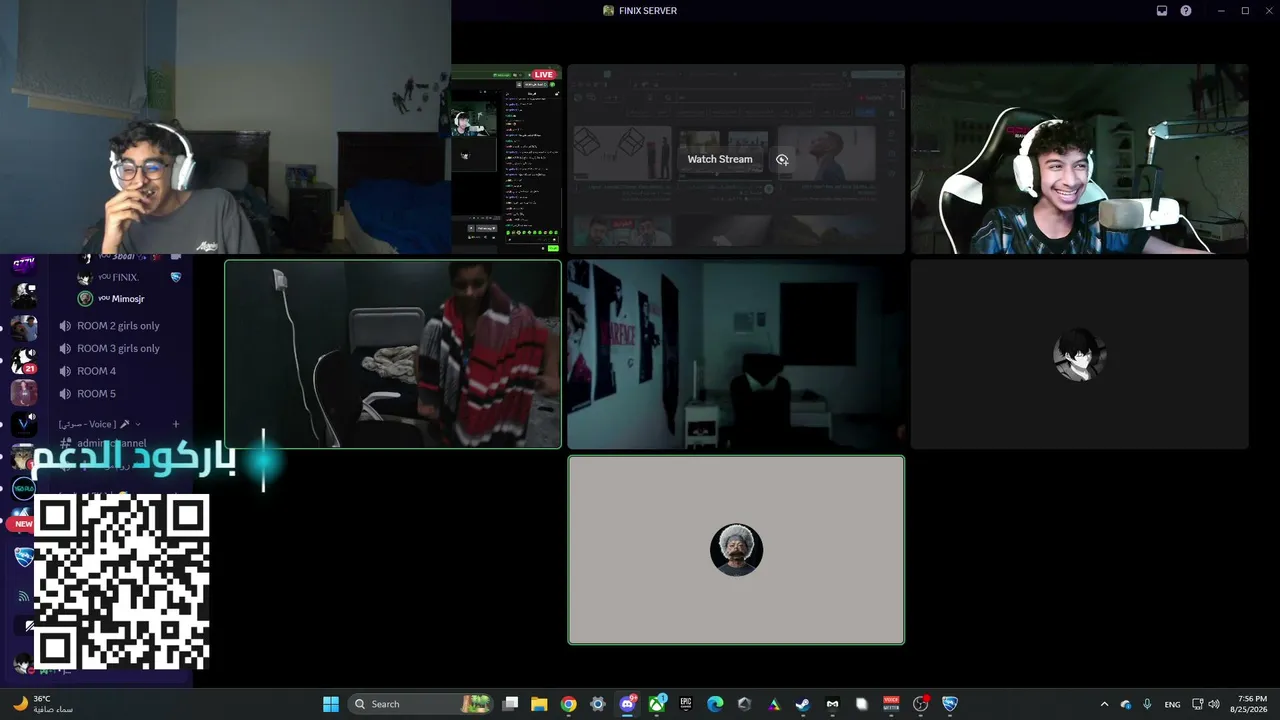Launch Google Chrome from the taskbar
The width and height of the screenshot is (1280, 720).
568,704
